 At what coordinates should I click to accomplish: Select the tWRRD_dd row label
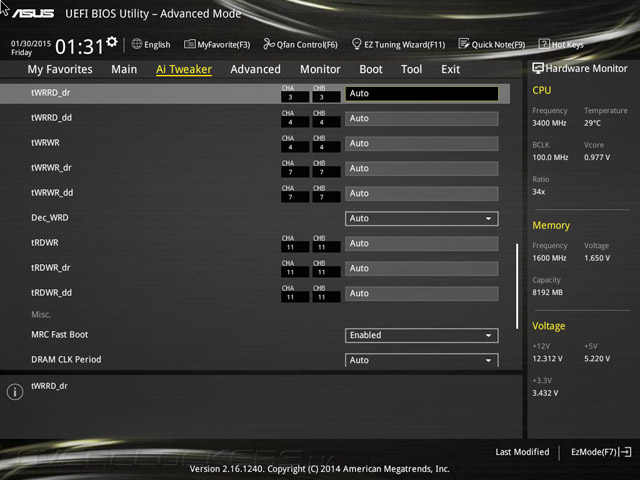click(x=51, y=118)
